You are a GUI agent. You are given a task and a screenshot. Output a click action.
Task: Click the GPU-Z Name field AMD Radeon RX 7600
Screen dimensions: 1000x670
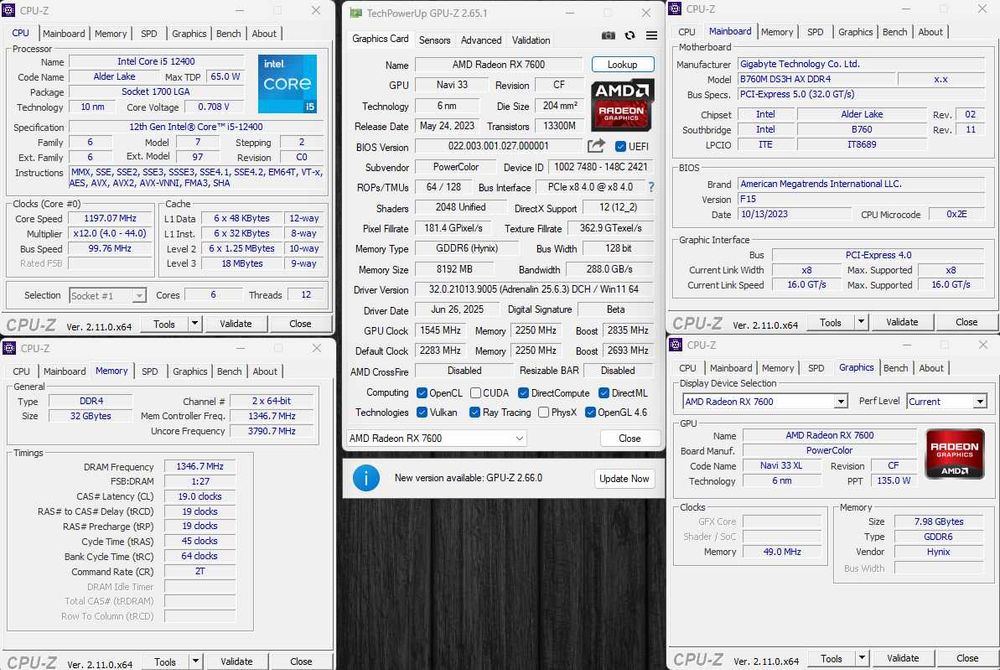[x=499, y=64]
